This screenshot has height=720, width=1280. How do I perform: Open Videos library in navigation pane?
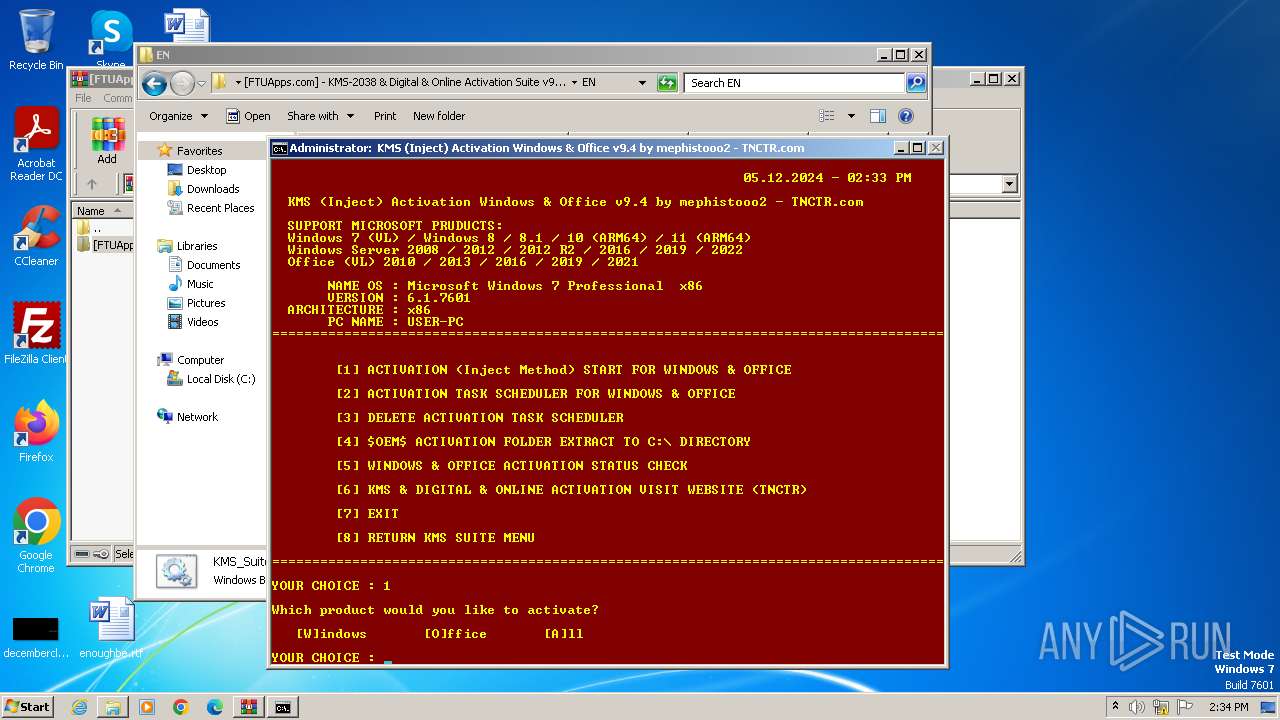coord(202,322)
